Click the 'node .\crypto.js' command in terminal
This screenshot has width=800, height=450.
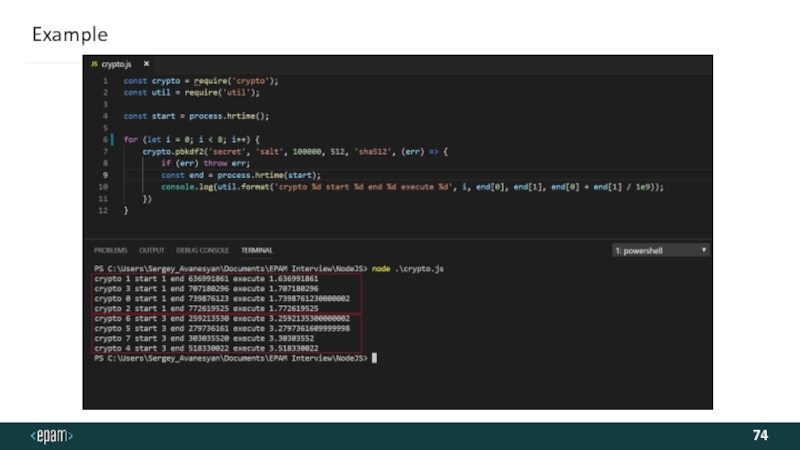[406, 270]
